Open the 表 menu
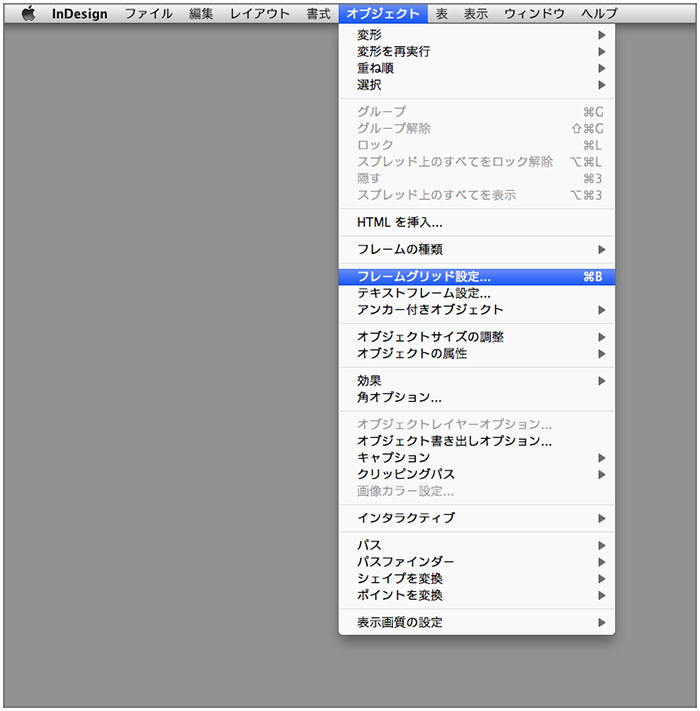 pyautogui.click(x=442, y=14)
